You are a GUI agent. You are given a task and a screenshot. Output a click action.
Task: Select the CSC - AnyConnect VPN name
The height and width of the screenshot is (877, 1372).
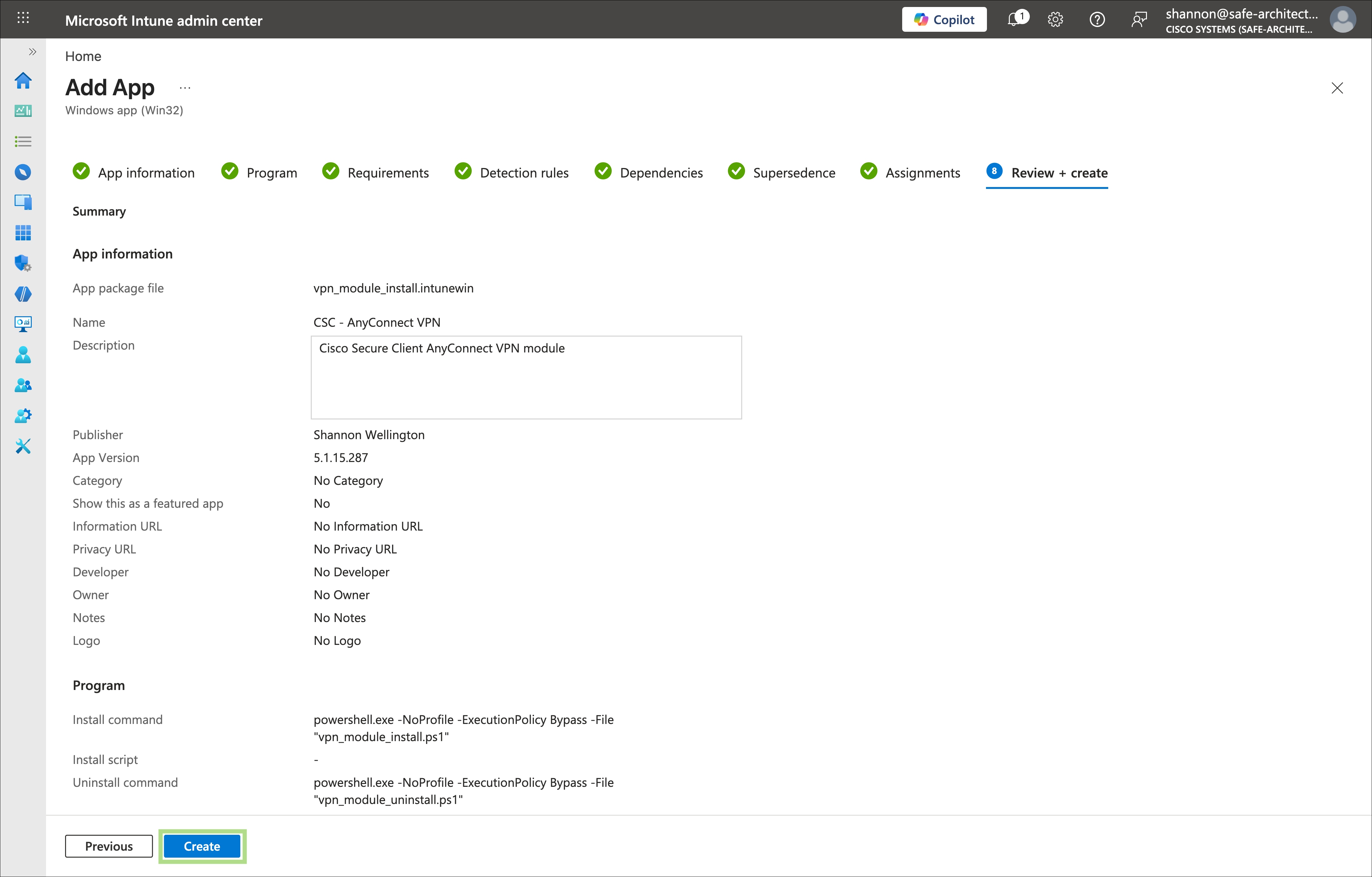click(x=376, y=323)
